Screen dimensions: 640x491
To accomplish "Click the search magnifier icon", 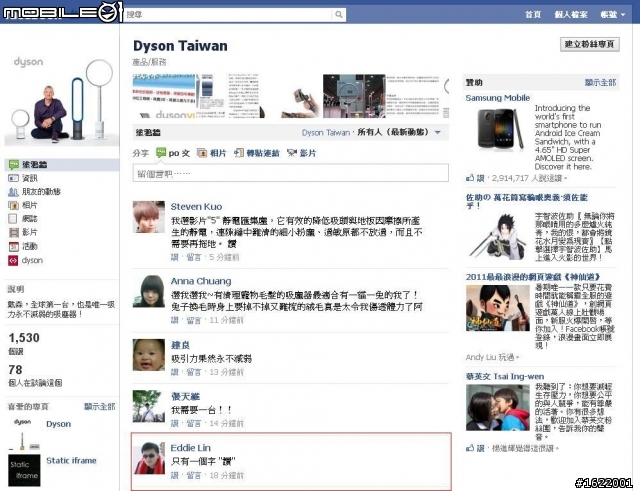I will (338, 15).
